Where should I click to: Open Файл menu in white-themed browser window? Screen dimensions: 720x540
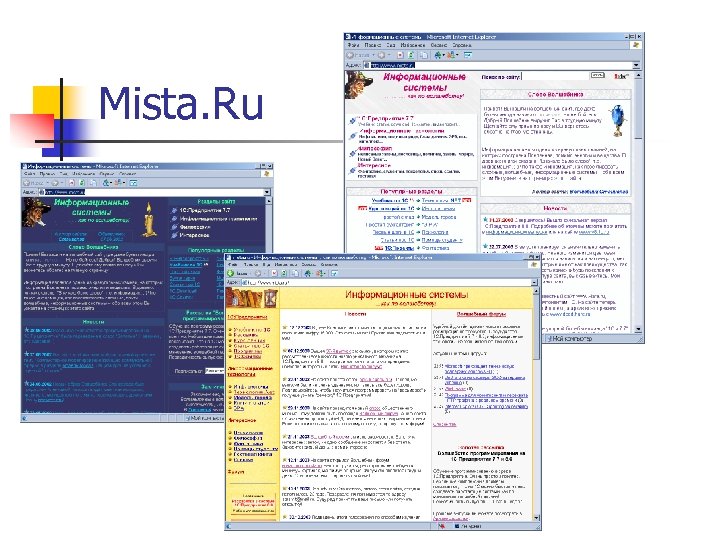(x=353, y=45)
